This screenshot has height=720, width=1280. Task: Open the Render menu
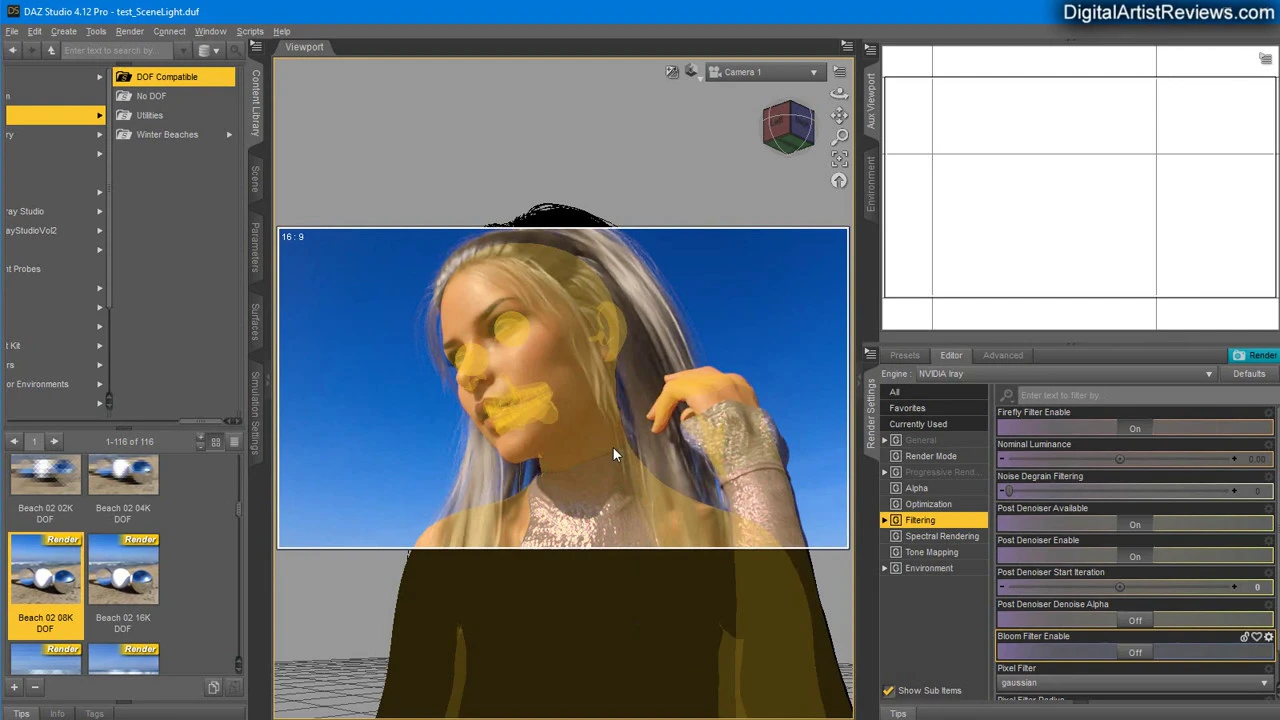coord(129,31)
